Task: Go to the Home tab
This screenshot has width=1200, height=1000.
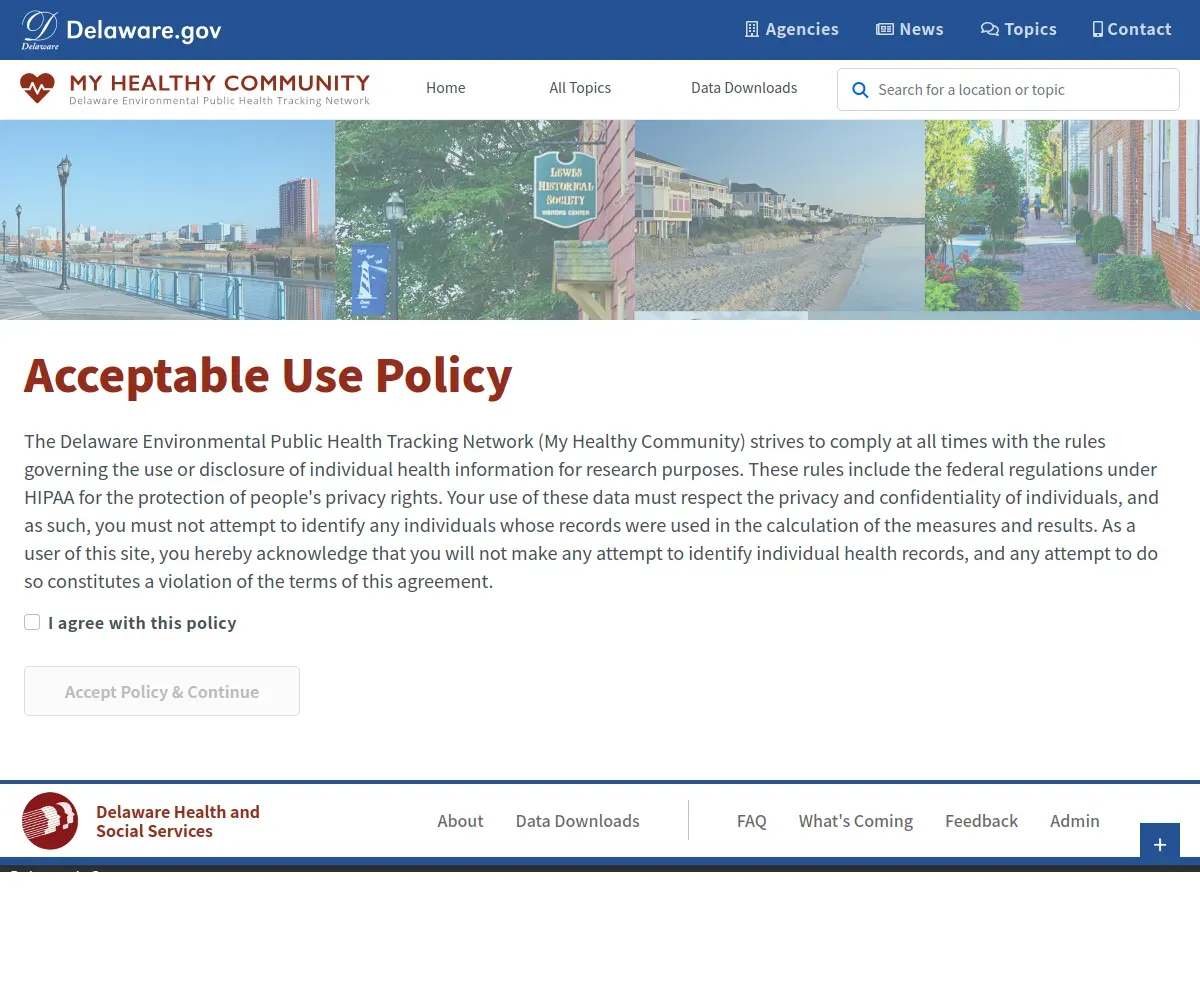Action: pyautogui.click(x=445, y=88)
